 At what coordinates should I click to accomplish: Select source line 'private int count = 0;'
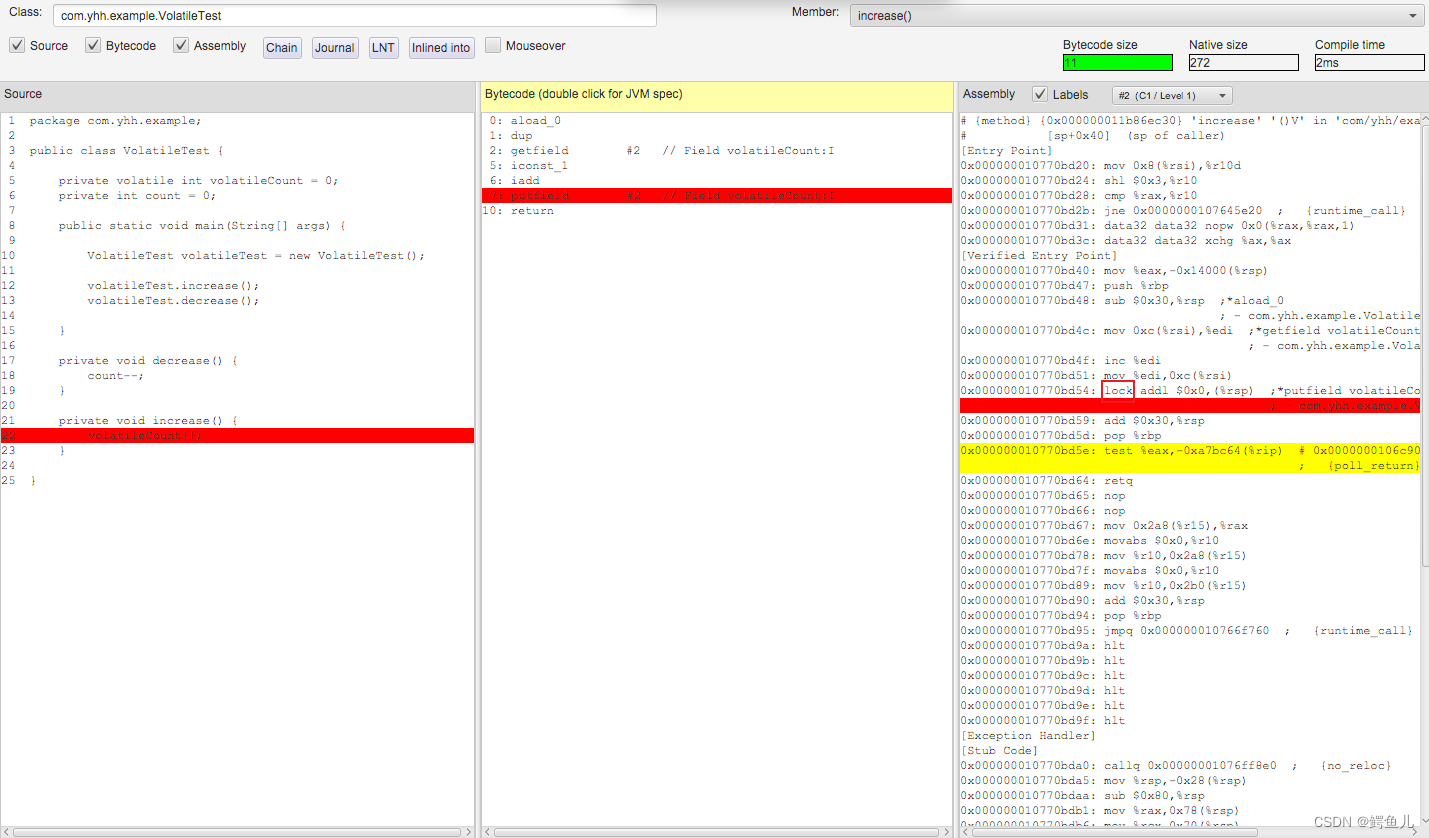pos(137,195)
